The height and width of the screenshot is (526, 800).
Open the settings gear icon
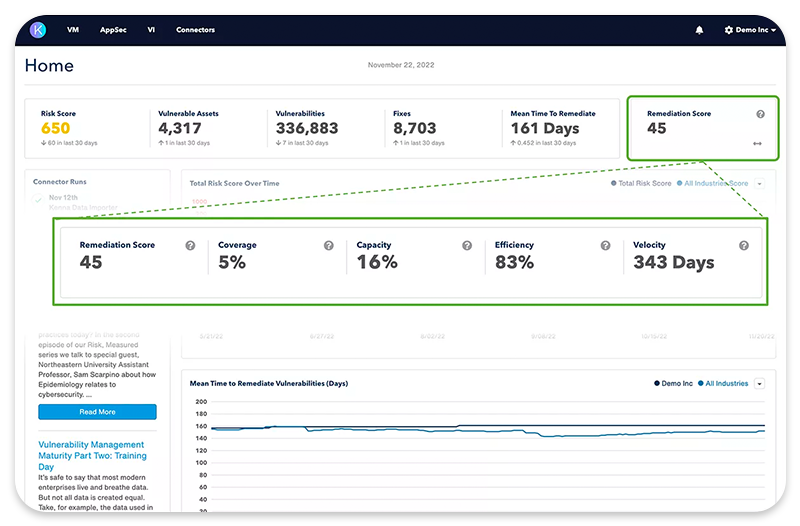tap(729, 30)
